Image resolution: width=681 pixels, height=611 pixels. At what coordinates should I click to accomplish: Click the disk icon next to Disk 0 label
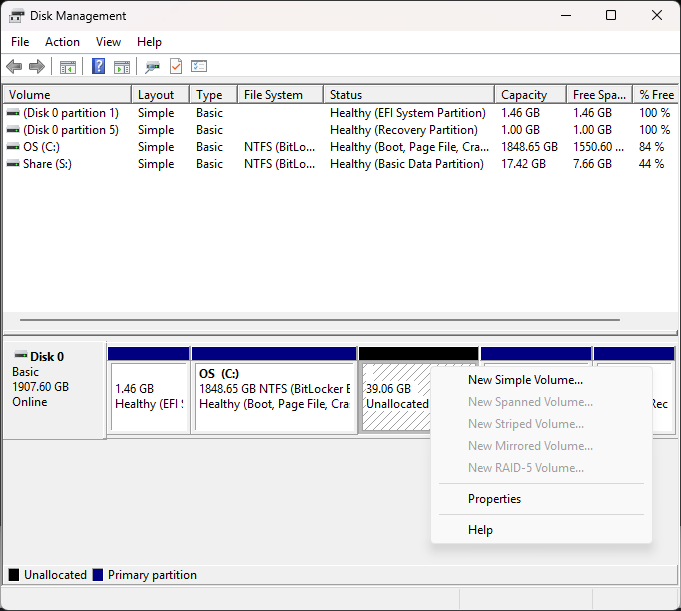(x=21, y=355)
